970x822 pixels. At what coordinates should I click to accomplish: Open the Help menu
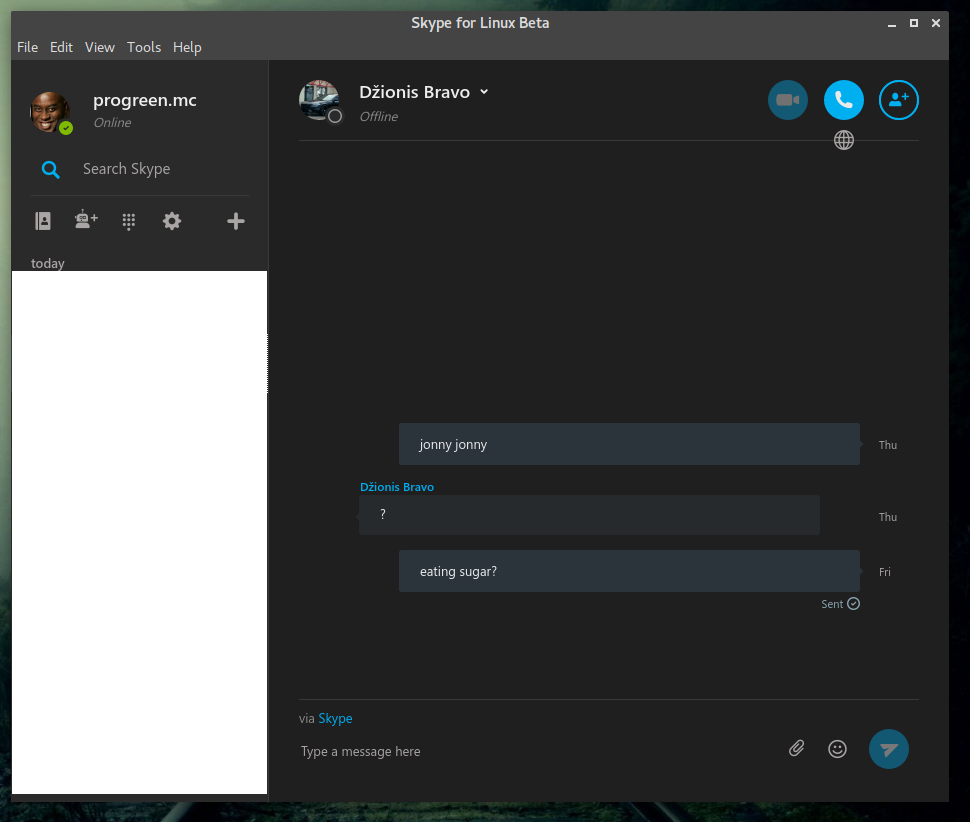point(187,47)
